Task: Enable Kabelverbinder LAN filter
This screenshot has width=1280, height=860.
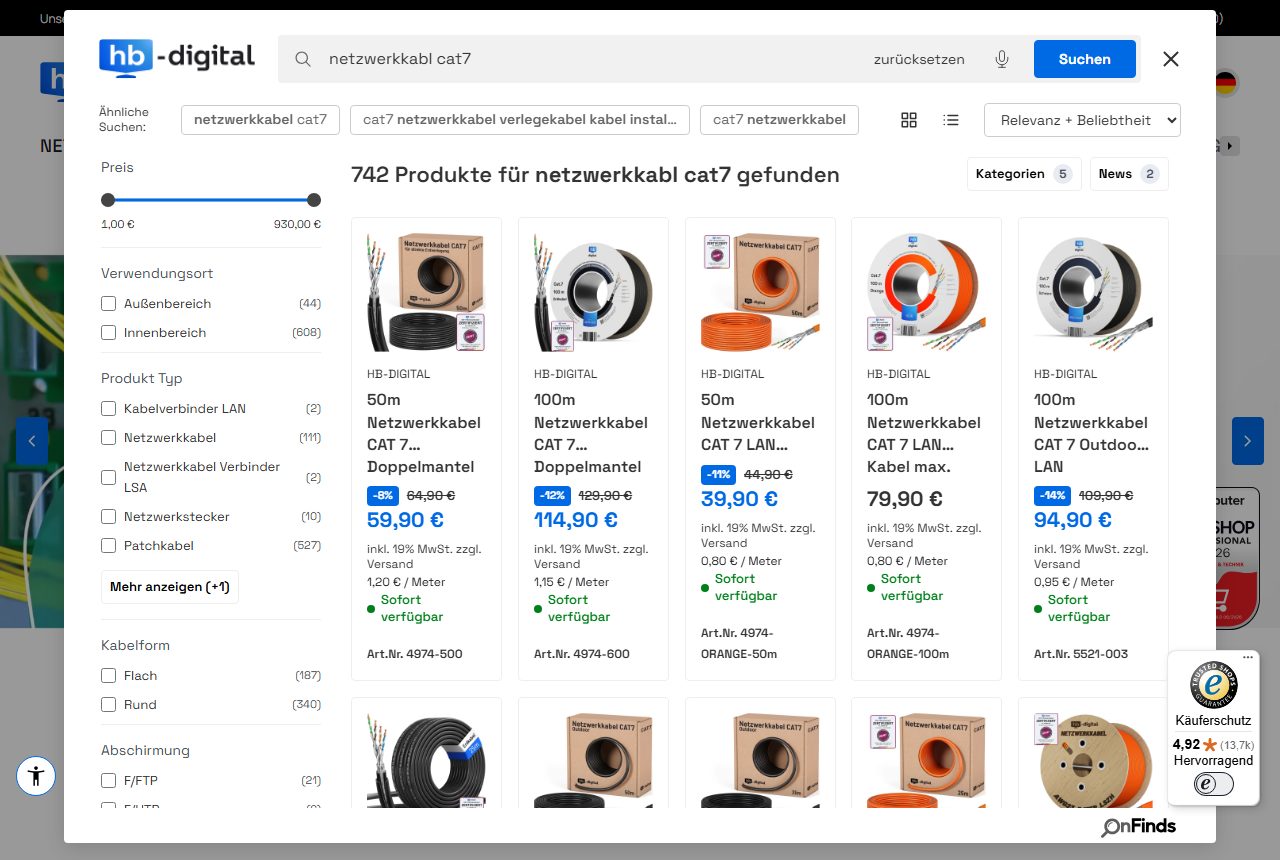Action: pyautogui.click(x=109, y=408)
